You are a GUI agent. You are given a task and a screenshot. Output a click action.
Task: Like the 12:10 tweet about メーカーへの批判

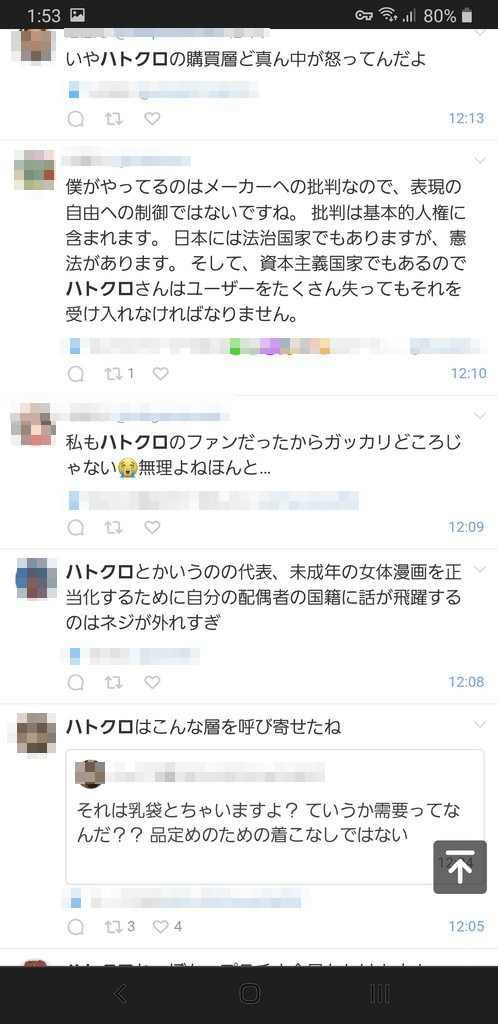click(x=161, y=374)
